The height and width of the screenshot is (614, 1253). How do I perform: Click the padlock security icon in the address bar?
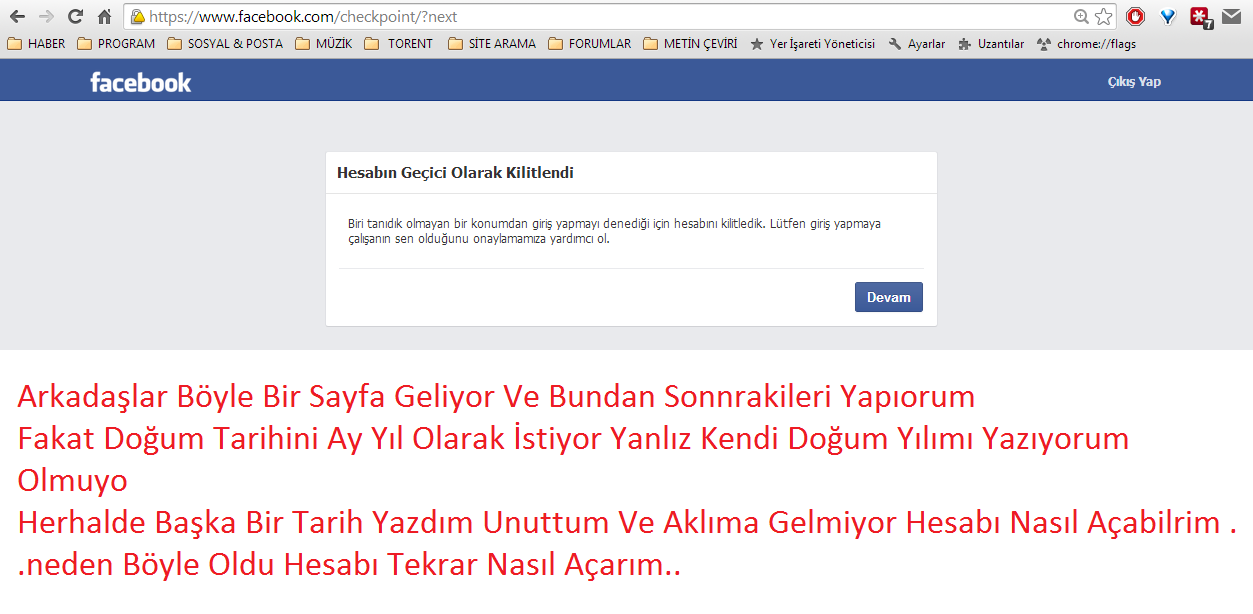(x=137, y=17)
